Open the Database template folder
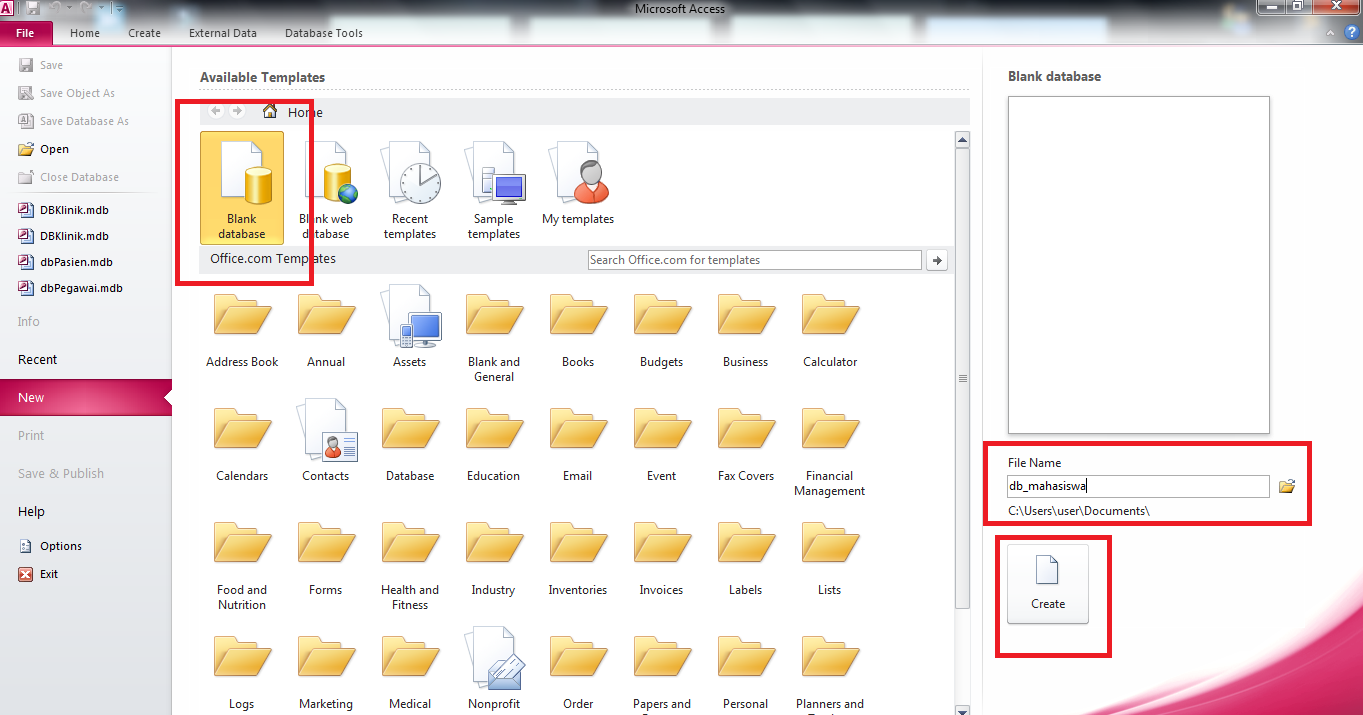 pos(410,443)
